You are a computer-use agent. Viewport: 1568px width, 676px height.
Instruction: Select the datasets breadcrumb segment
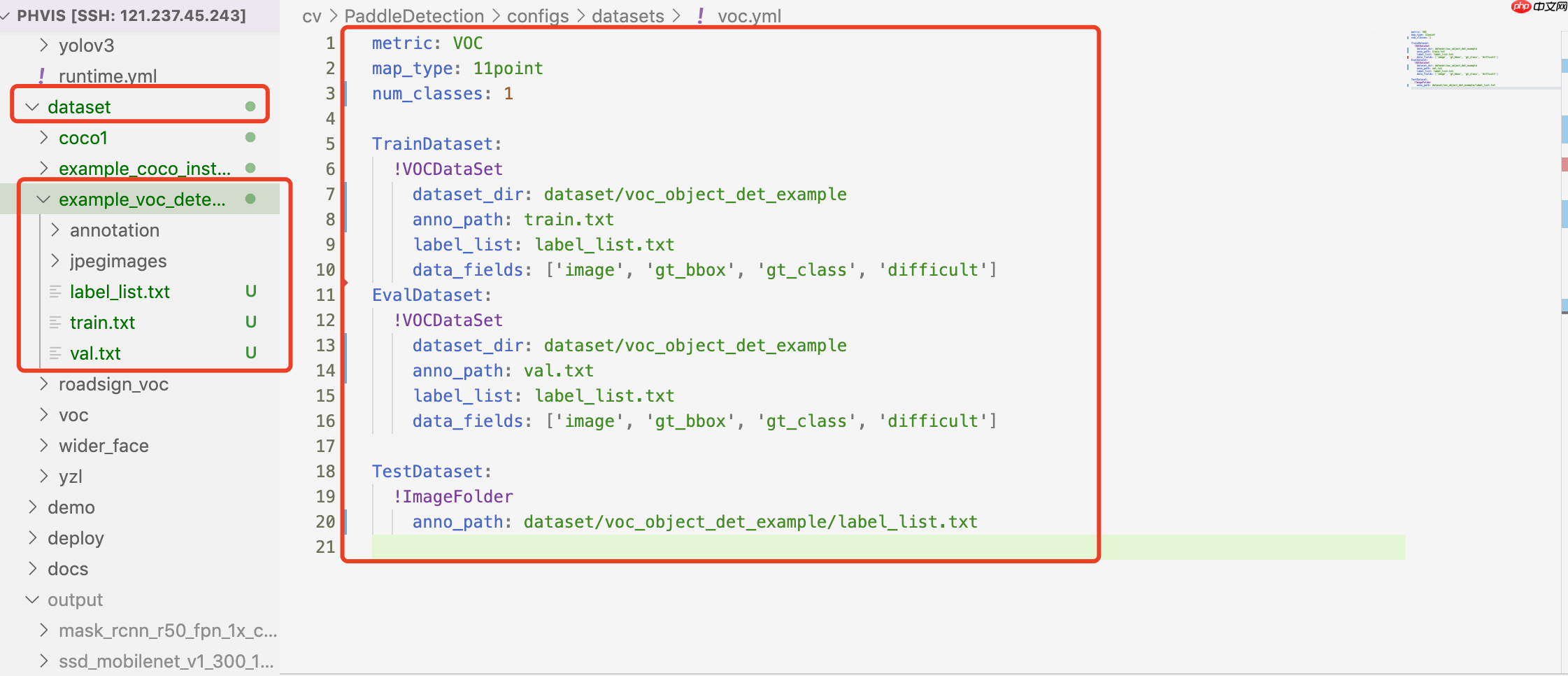click(628, 16)
